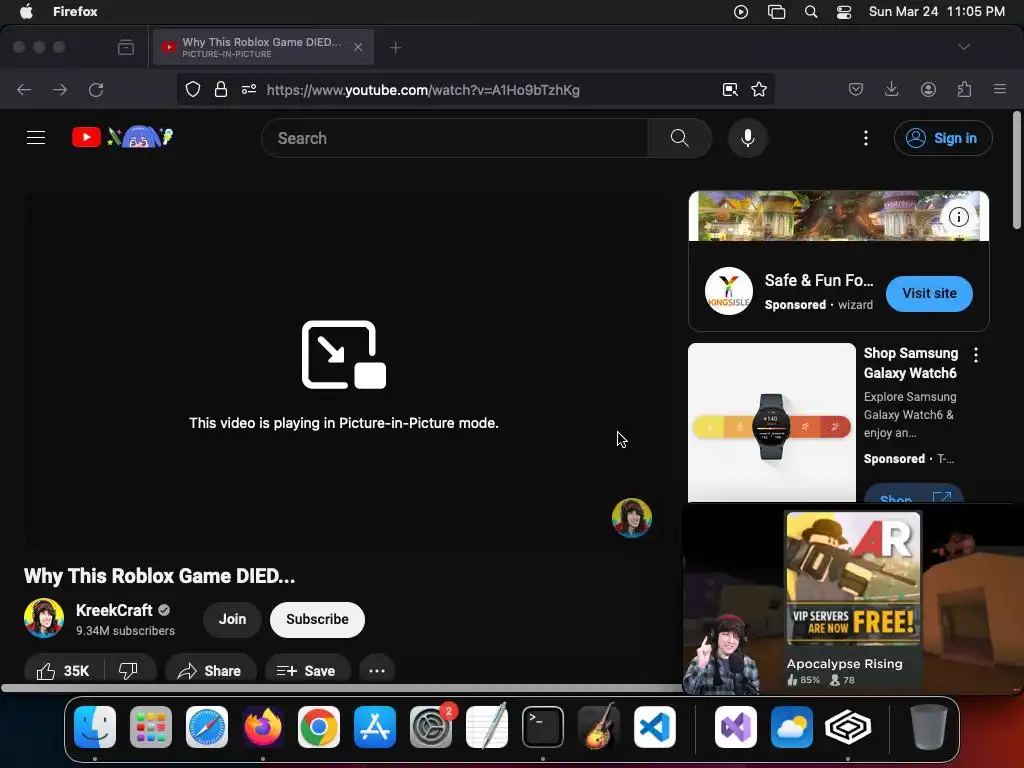Sign in to YouTube

pos(942,138)
